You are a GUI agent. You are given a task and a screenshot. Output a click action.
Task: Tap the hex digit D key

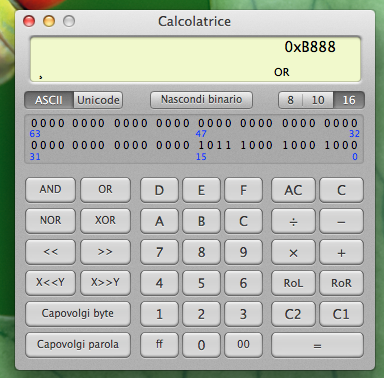159,190
